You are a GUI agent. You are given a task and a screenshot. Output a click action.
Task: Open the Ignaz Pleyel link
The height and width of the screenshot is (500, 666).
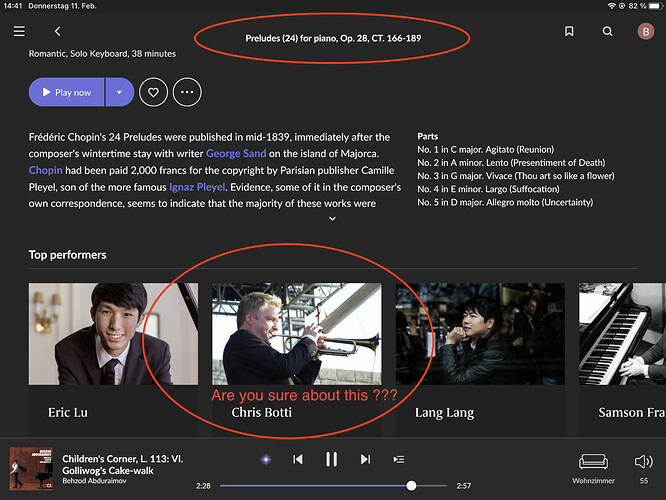click(197, 187)
